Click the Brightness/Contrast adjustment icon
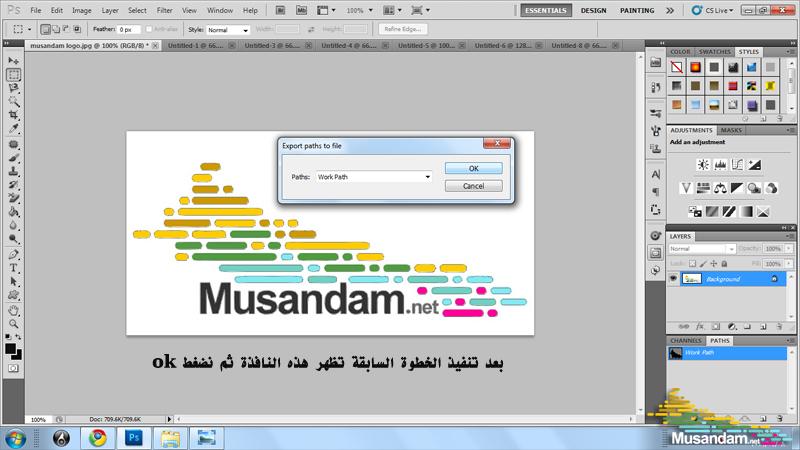 (703, 164)
